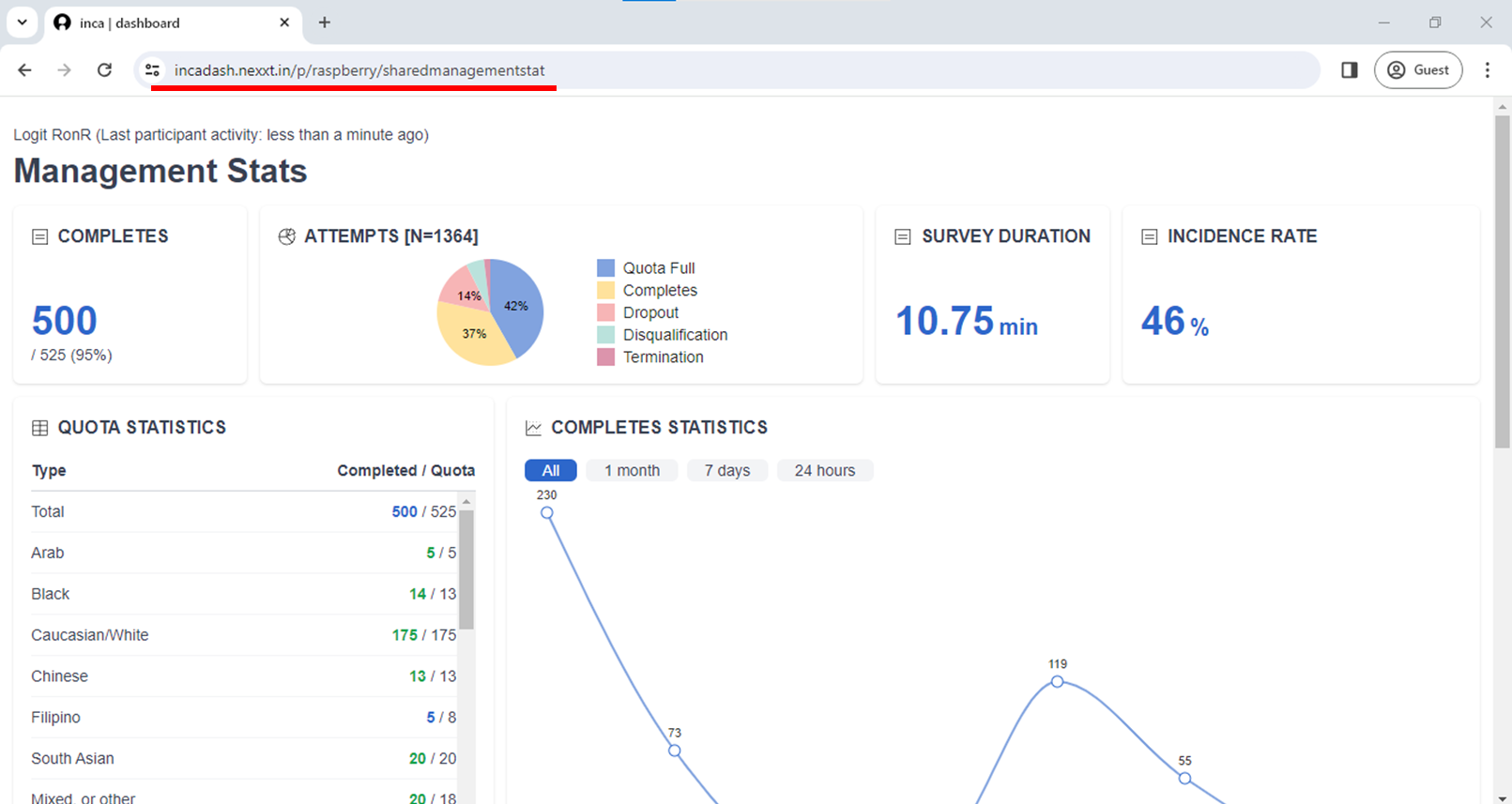Toggle Termination legend swatch

click(x=606, y=357)
